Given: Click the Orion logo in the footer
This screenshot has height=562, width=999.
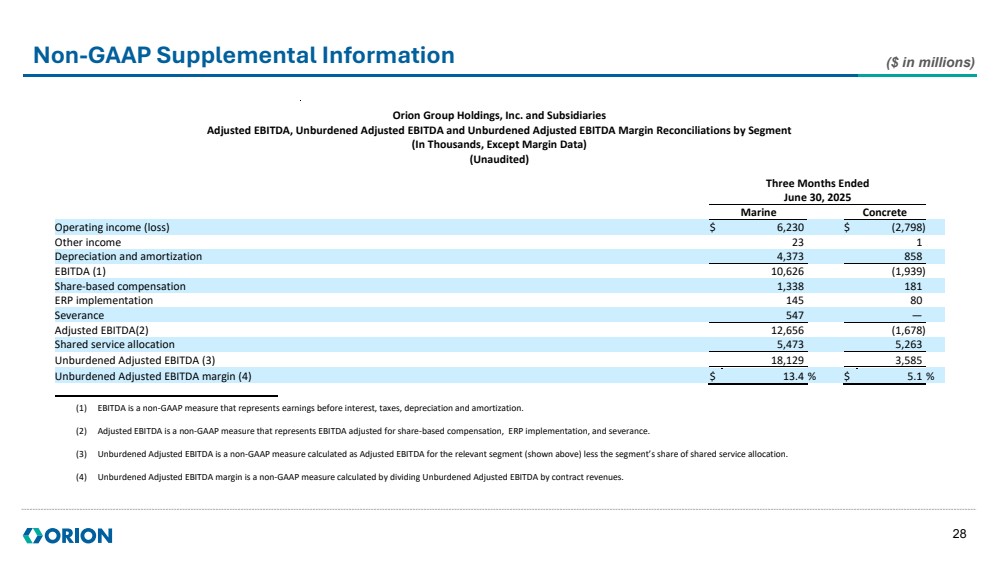Looking at the screenshot, I should (x=67, y=536).
